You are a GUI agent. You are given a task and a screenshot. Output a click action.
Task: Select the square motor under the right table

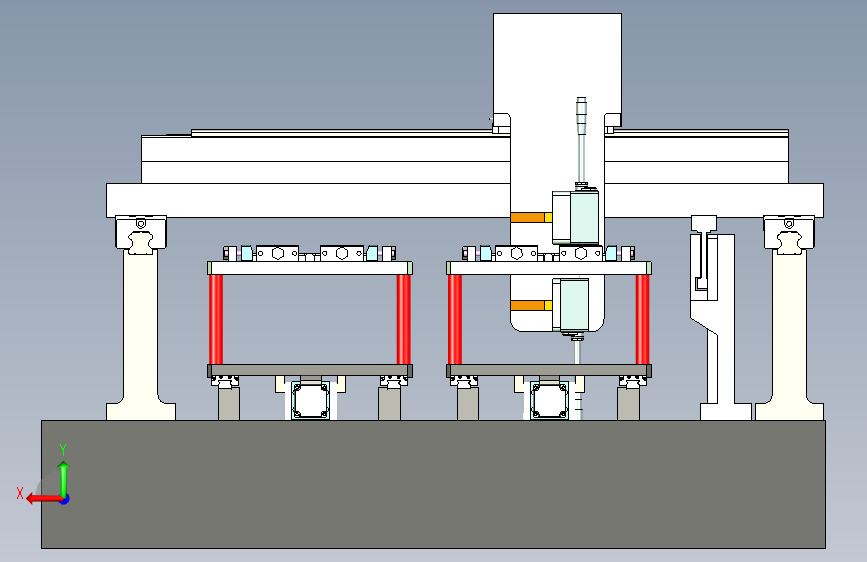point(549,400)
